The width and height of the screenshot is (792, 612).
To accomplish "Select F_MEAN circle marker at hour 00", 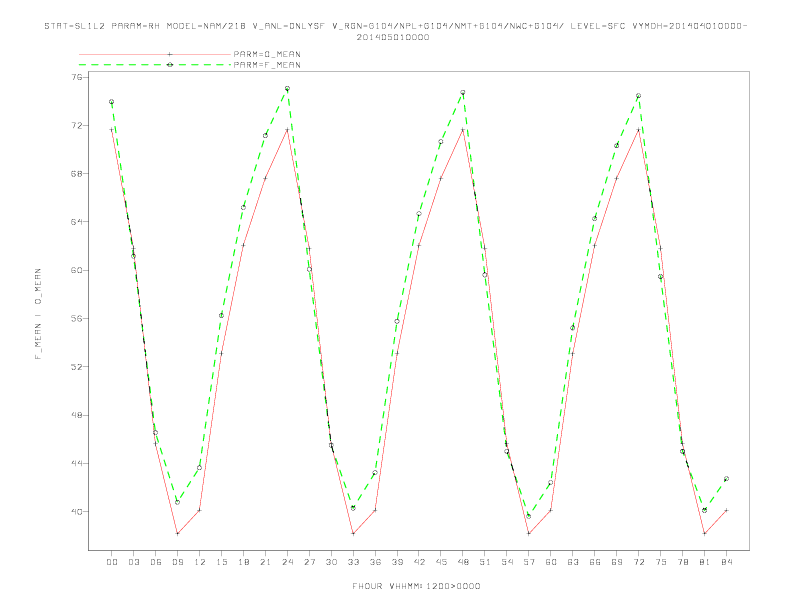I will tap(112, 101).
